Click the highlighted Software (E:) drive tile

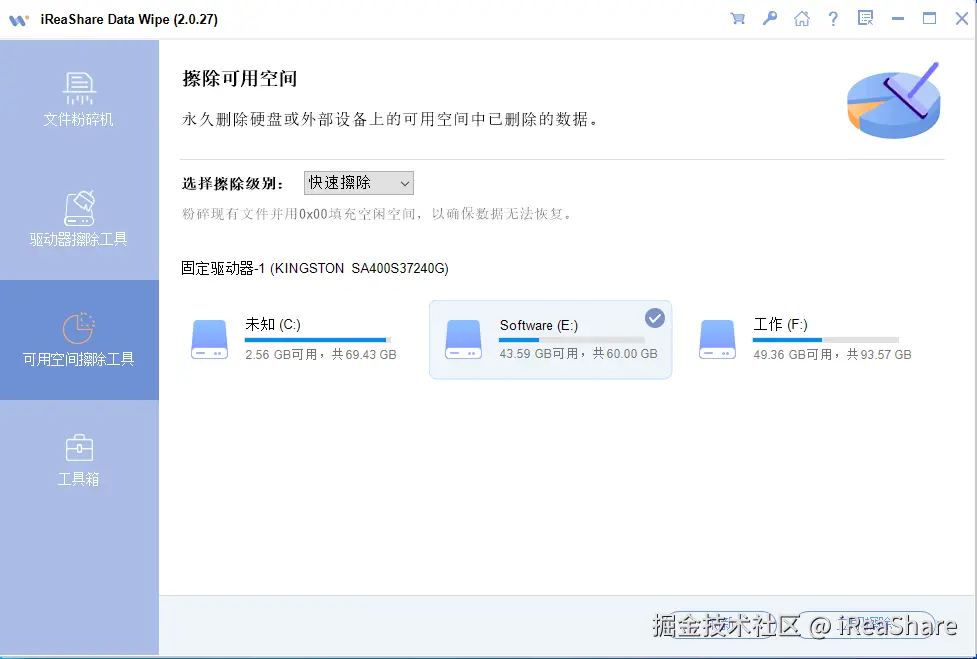click(x=550, y=339)
